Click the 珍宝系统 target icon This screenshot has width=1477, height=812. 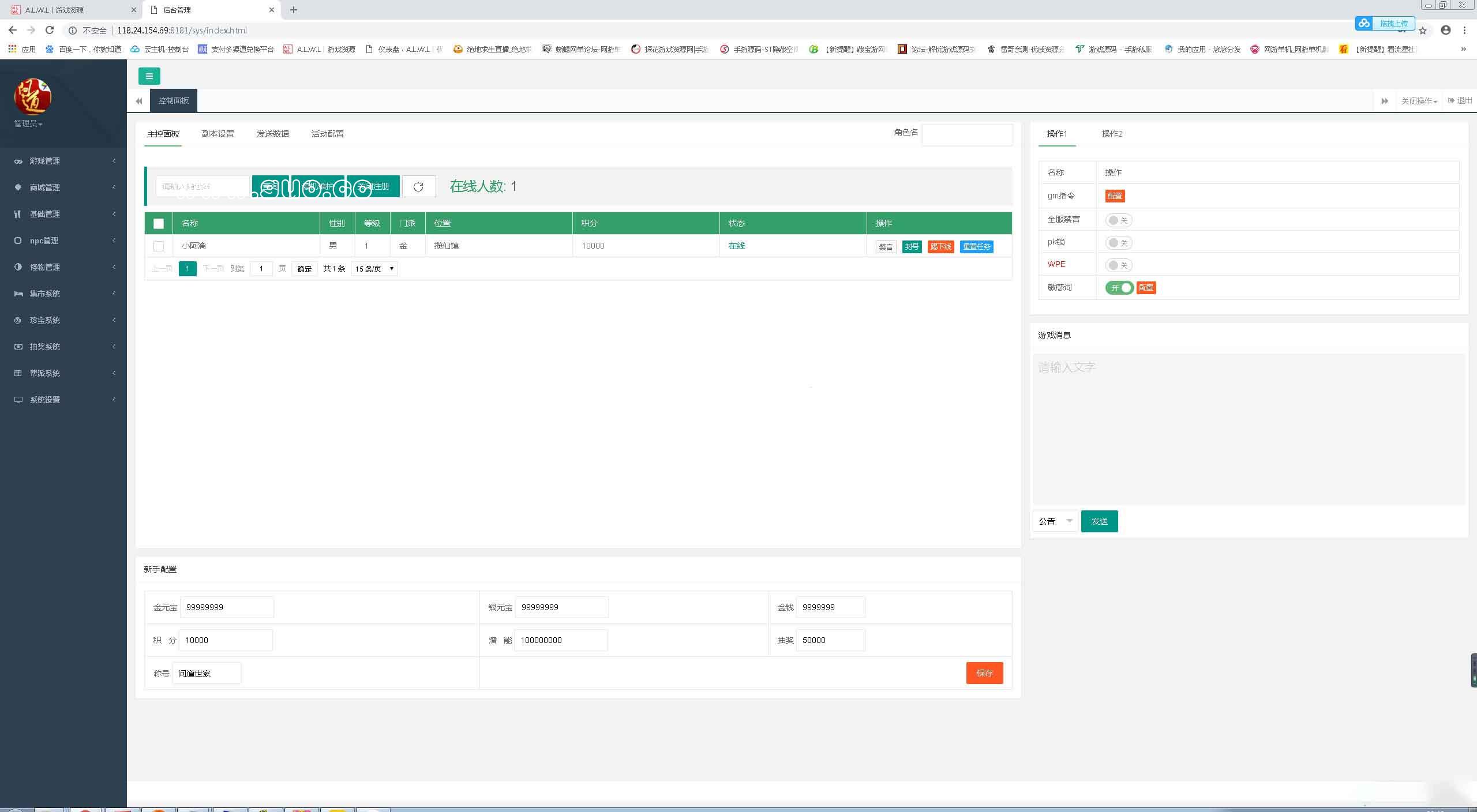pos(18,321)
